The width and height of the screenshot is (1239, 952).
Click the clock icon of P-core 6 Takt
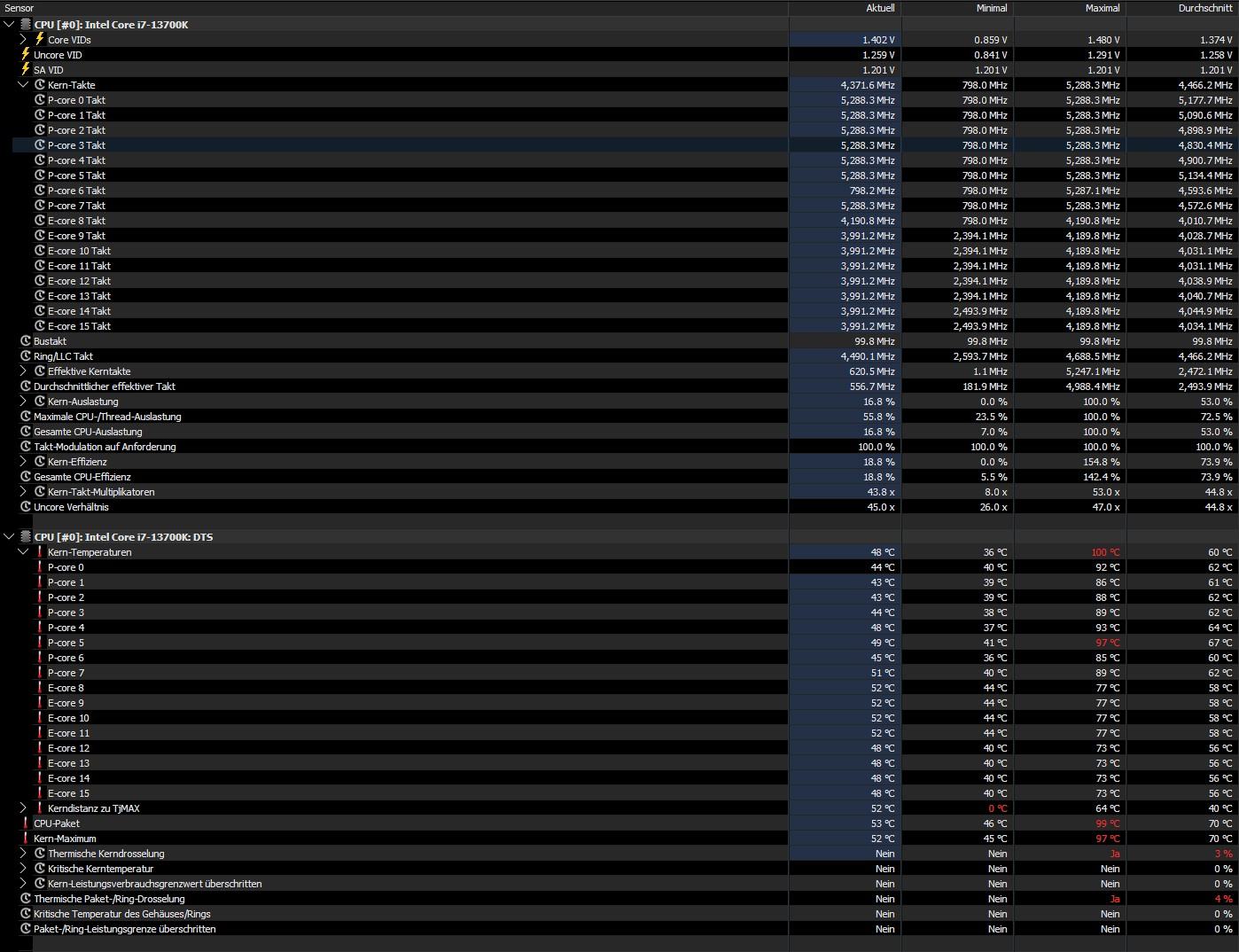coord(40,191)
